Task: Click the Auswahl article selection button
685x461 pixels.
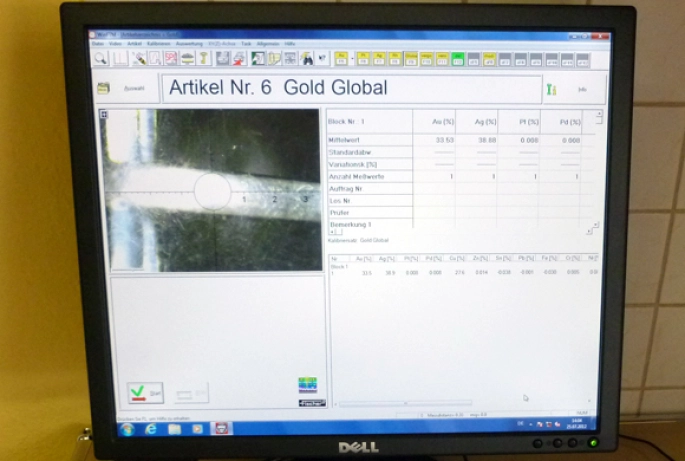Action: click(x=134, y=88)
